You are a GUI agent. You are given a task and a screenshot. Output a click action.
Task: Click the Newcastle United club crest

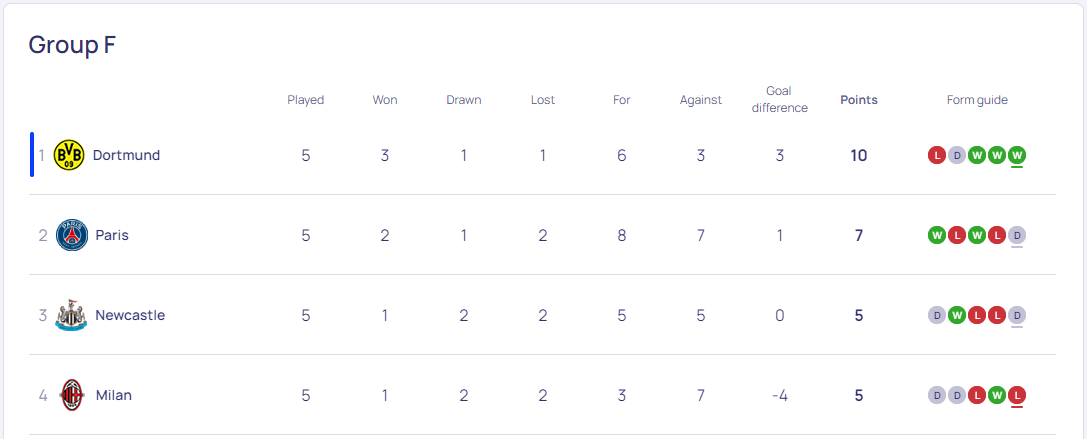point(71,316)
